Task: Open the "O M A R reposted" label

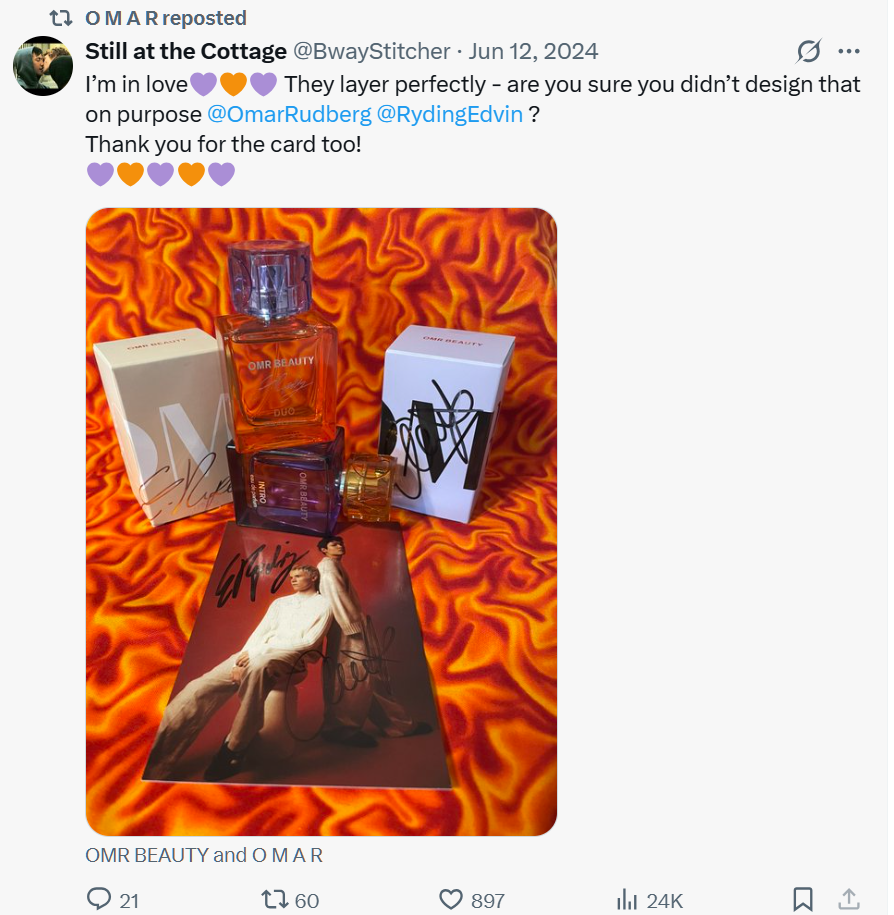Action: 166,18
